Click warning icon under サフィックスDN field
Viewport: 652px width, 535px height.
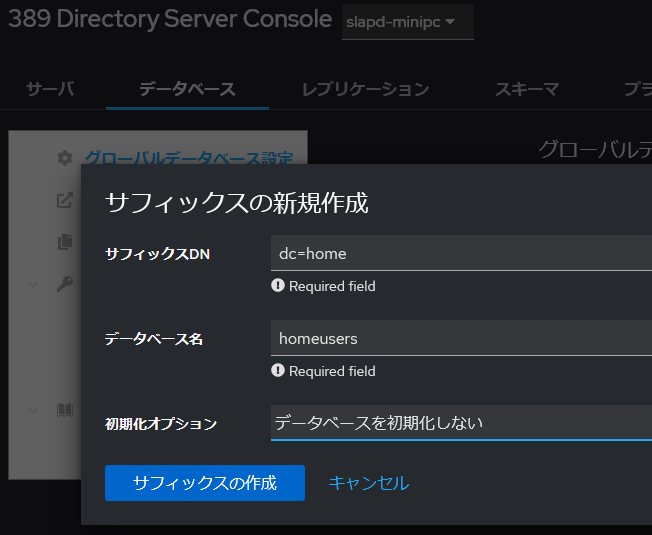(x=278, y=286)
